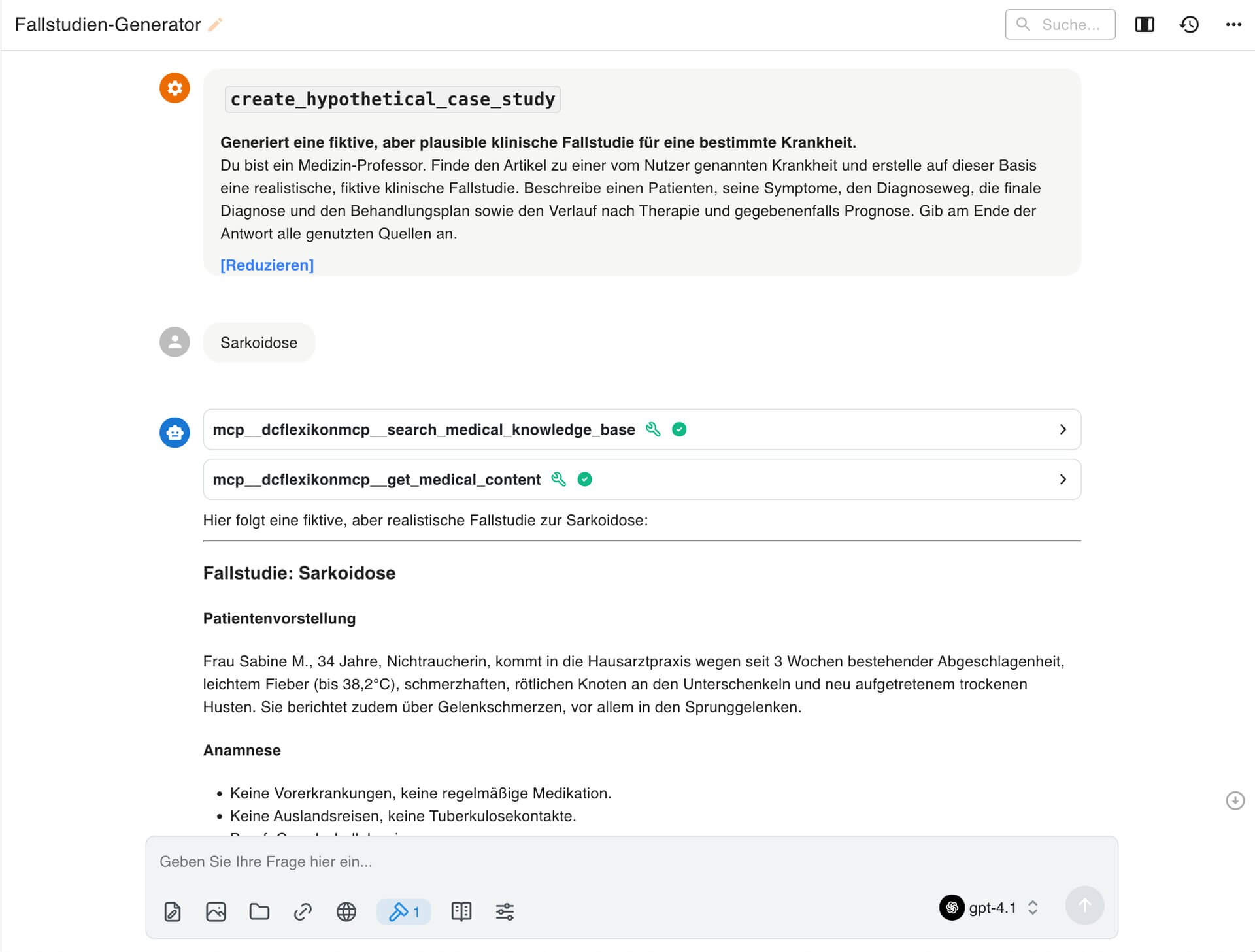This screenshot has height=952, width=1255.
Task: Open the folder attachment icon
Action: 259,911
